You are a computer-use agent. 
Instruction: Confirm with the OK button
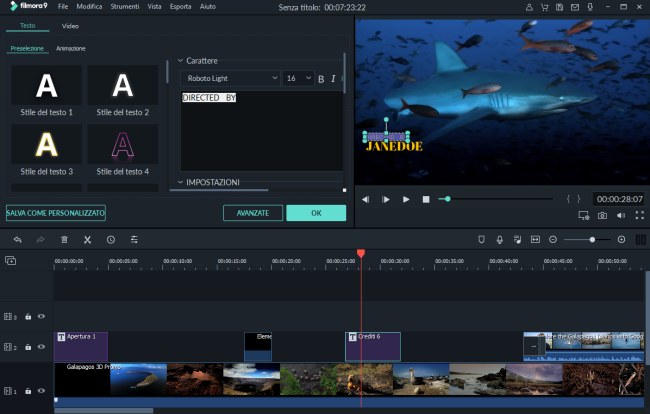[x=316, y=213]
